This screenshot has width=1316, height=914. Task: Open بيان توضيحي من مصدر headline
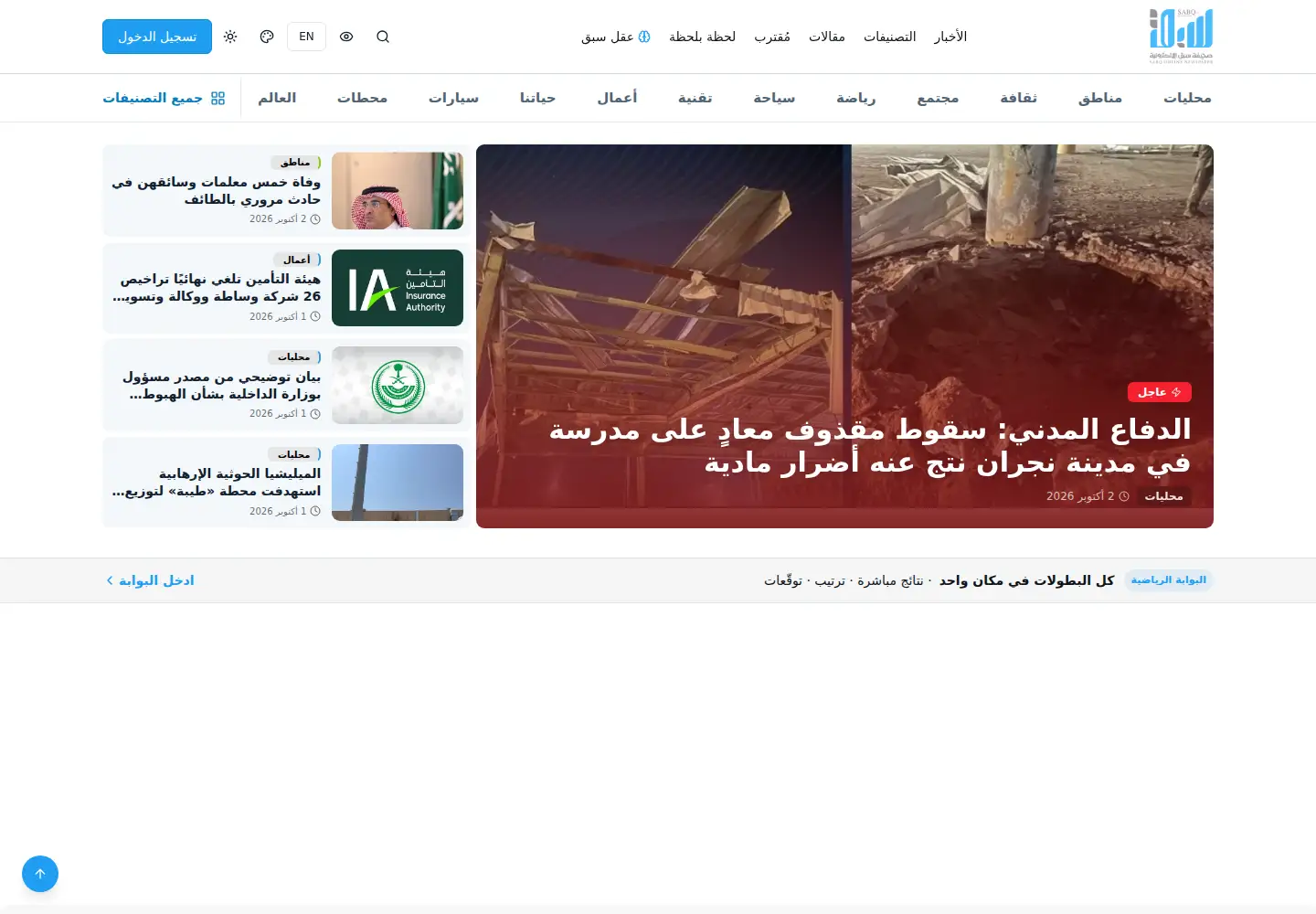click(x=223, y=385)
